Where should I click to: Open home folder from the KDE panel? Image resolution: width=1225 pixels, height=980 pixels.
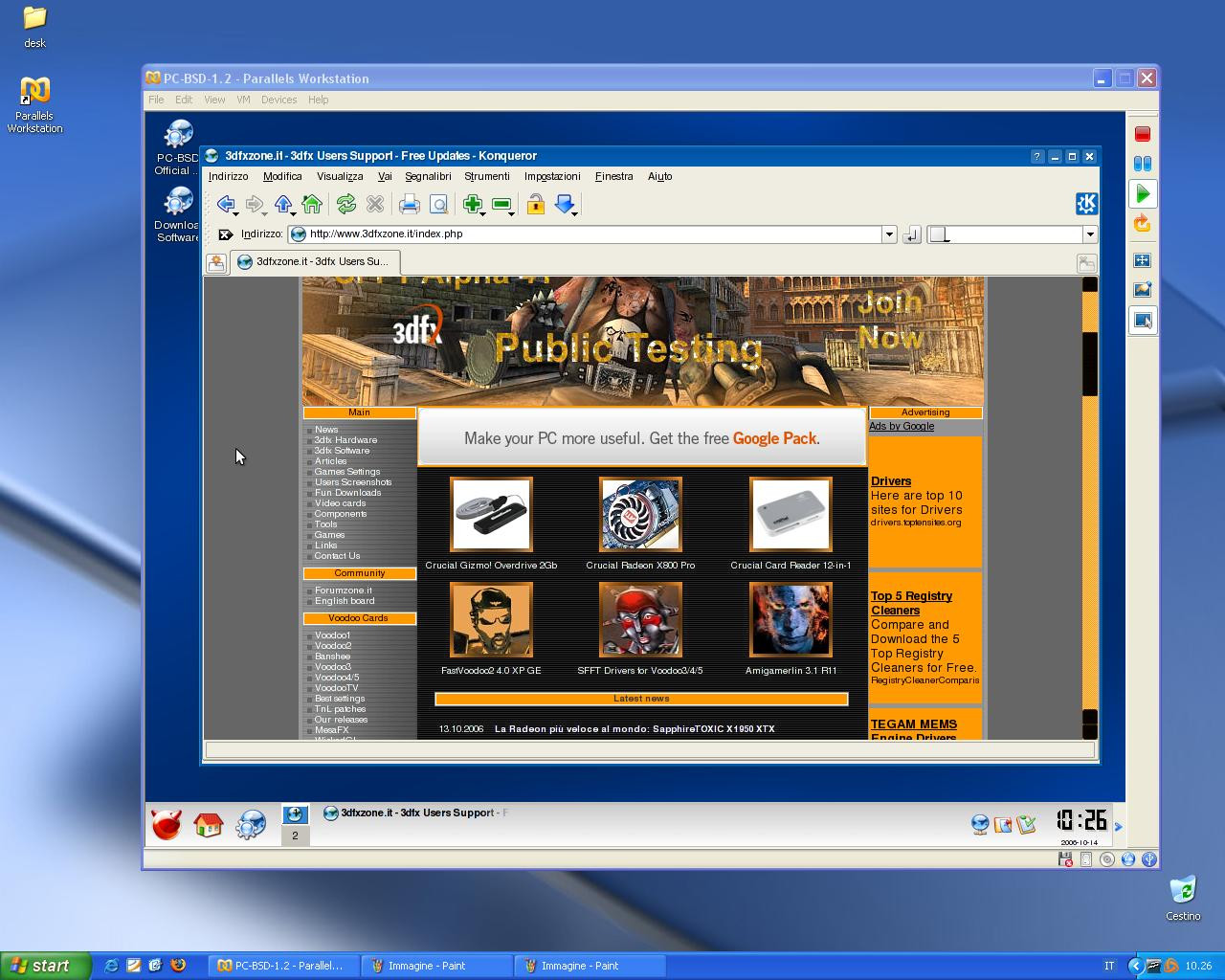coord(208,824)
